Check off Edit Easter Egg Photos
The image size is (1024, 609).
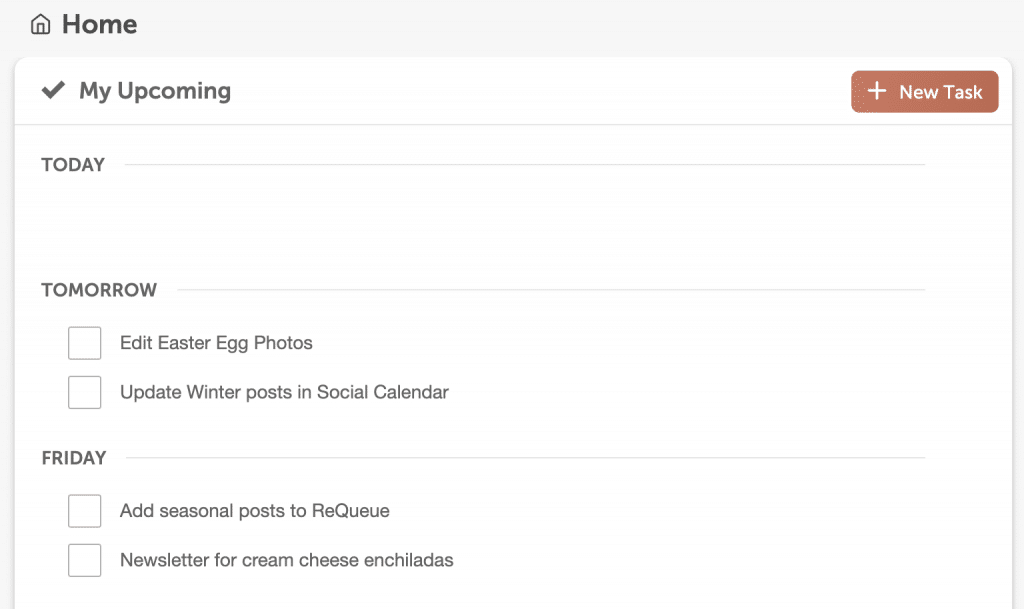(x=85, y=343)
